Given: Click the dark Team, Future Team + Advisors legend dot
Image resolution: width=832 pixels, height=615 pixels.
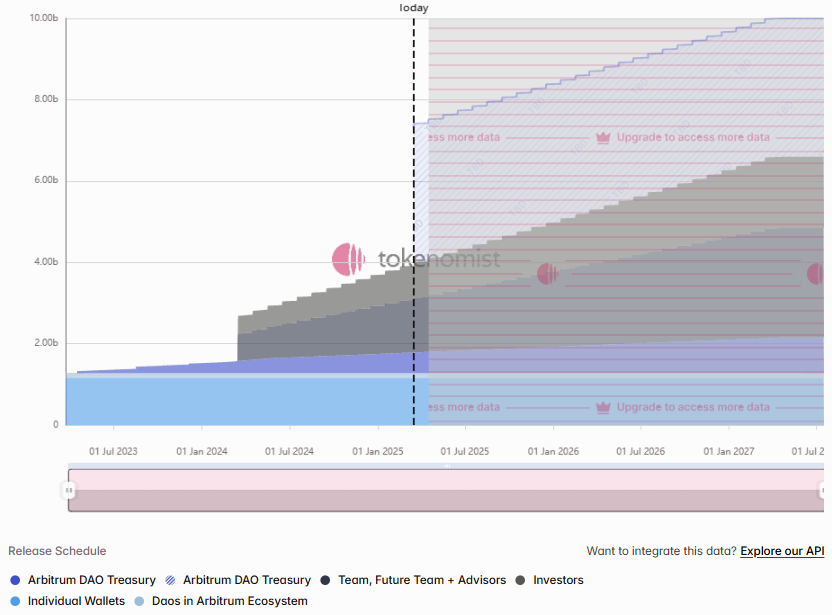Looking at the screenshot, I should pos(325,580).
